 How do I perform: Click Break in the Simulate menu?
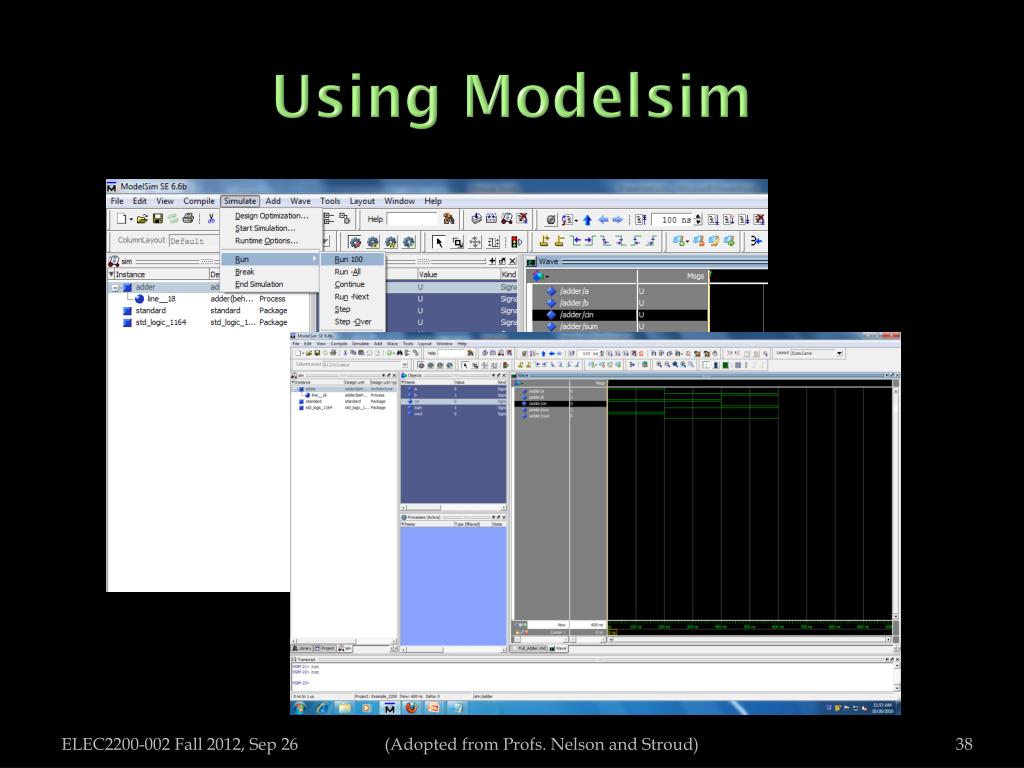click(245, 272)
